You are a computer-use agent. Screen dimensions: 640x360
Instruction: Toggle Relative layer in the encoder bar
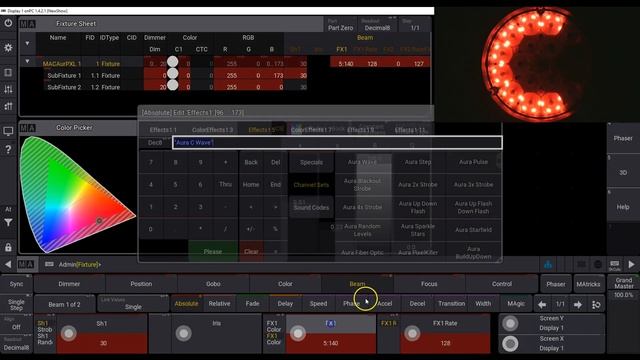pyautogui.click(x=219, y=304)
